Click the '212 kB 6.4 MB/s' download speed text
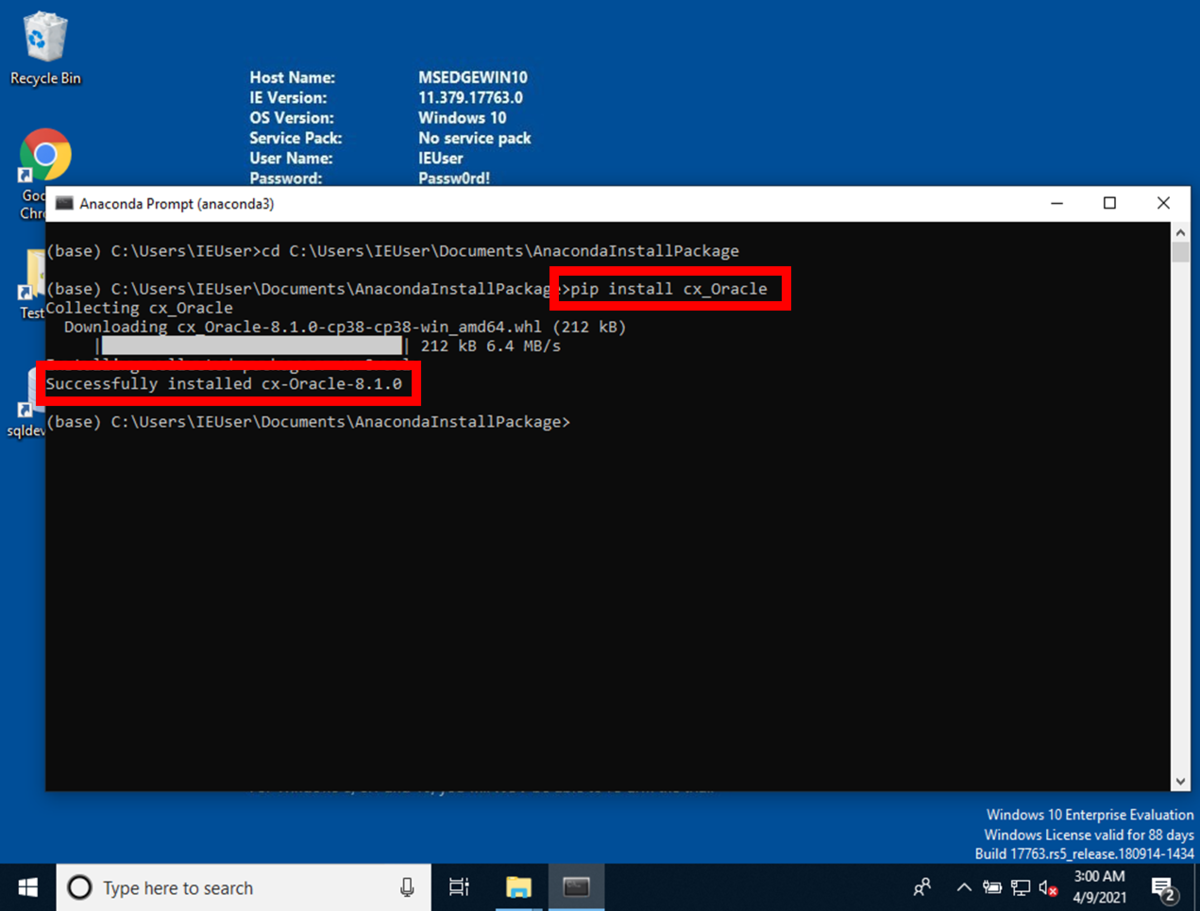This screenshot has width=1200, height=911. click(490, 346)
